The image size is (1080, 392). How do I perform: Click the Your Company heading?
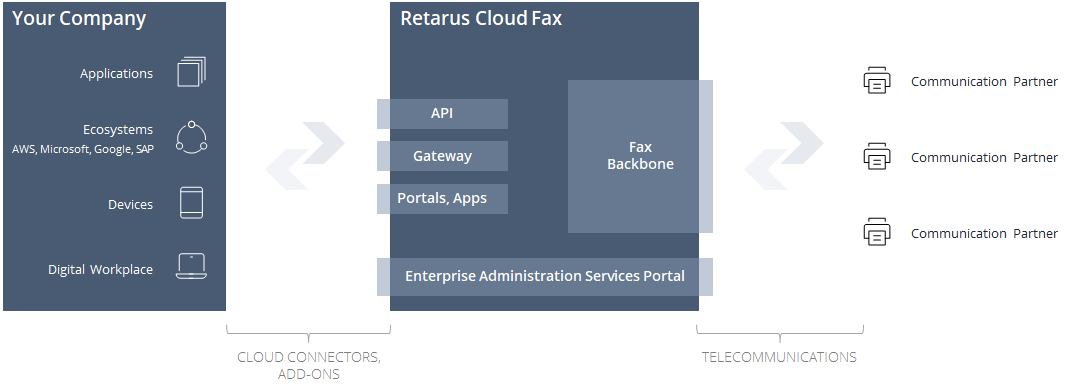(x=79, y=19)
